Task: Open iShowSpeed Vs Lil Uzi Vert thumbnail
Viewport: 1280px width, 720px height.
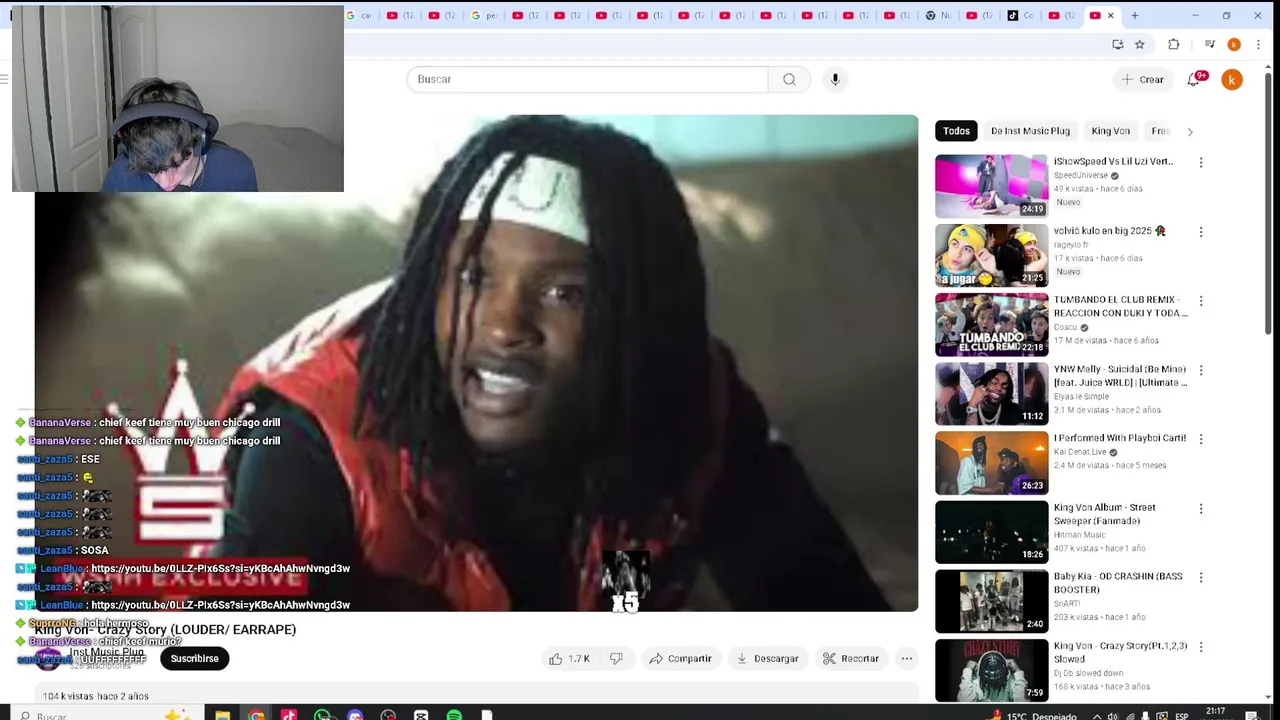Action: [991, 185]
